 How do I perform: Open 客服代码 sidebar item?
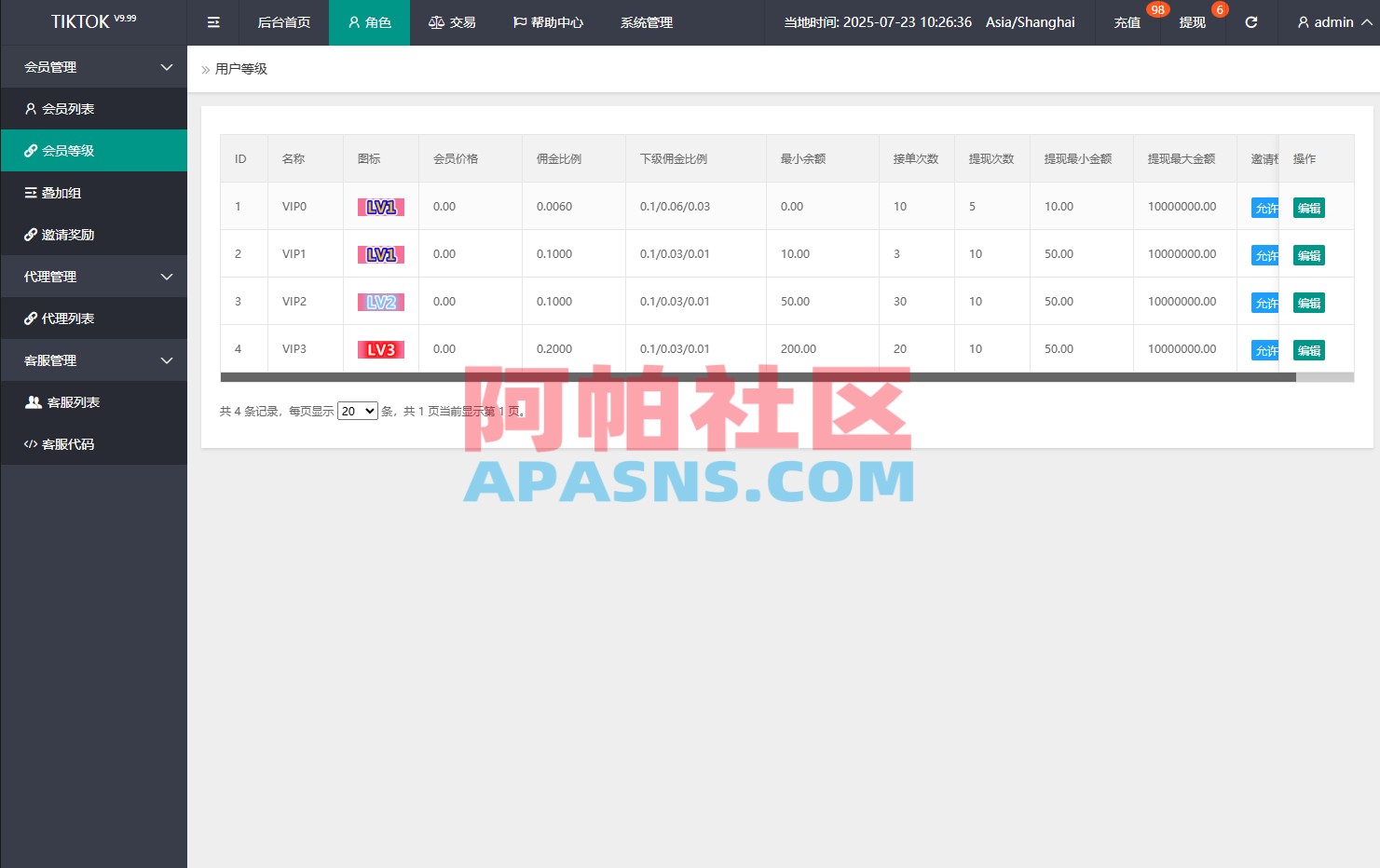[93, 444]
